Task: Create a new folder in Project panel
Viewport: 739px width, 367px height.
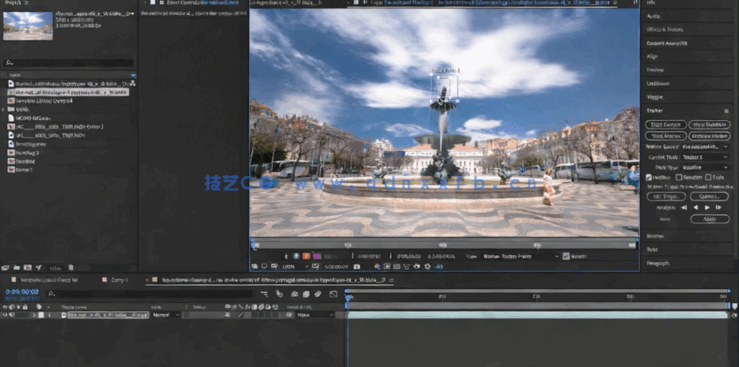Action: point(16,268)
